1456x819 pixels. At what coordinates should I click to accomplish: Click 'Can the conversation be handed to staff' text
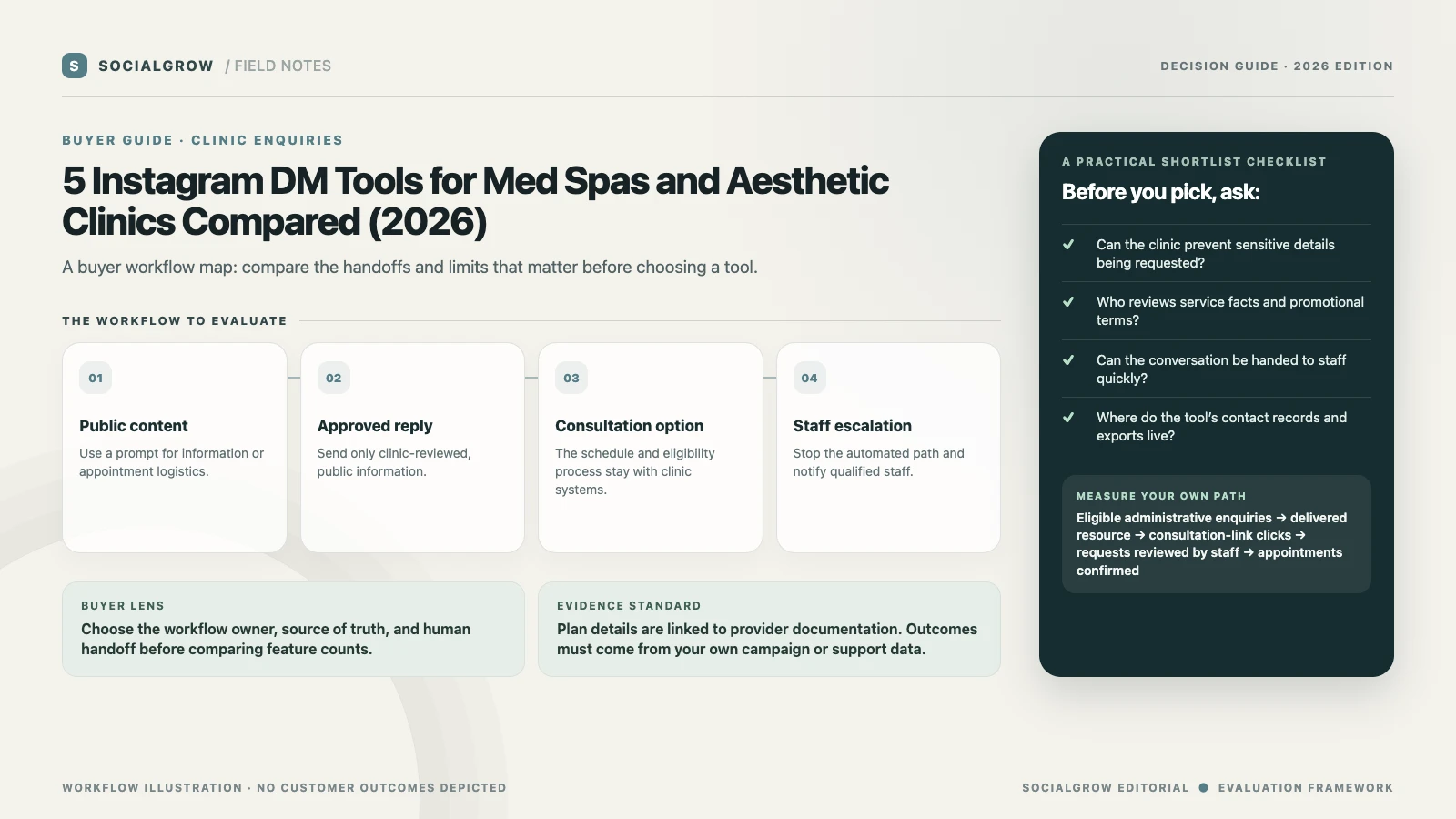coord(1221,369)
